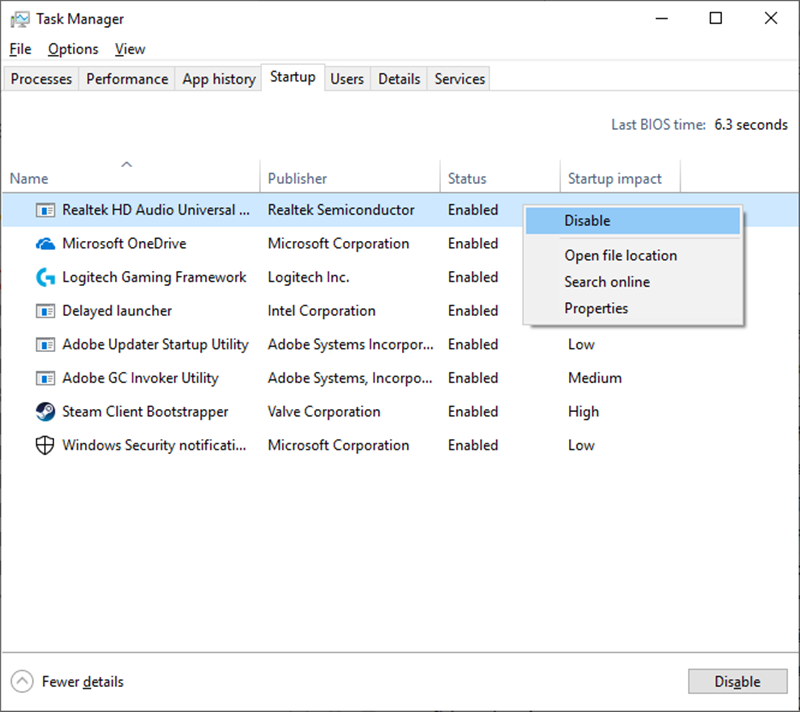Image resolution: width=800 pixels, height=712 pixels.
Task: Click the Windows Security shield icon
Action: pos(45,445)
